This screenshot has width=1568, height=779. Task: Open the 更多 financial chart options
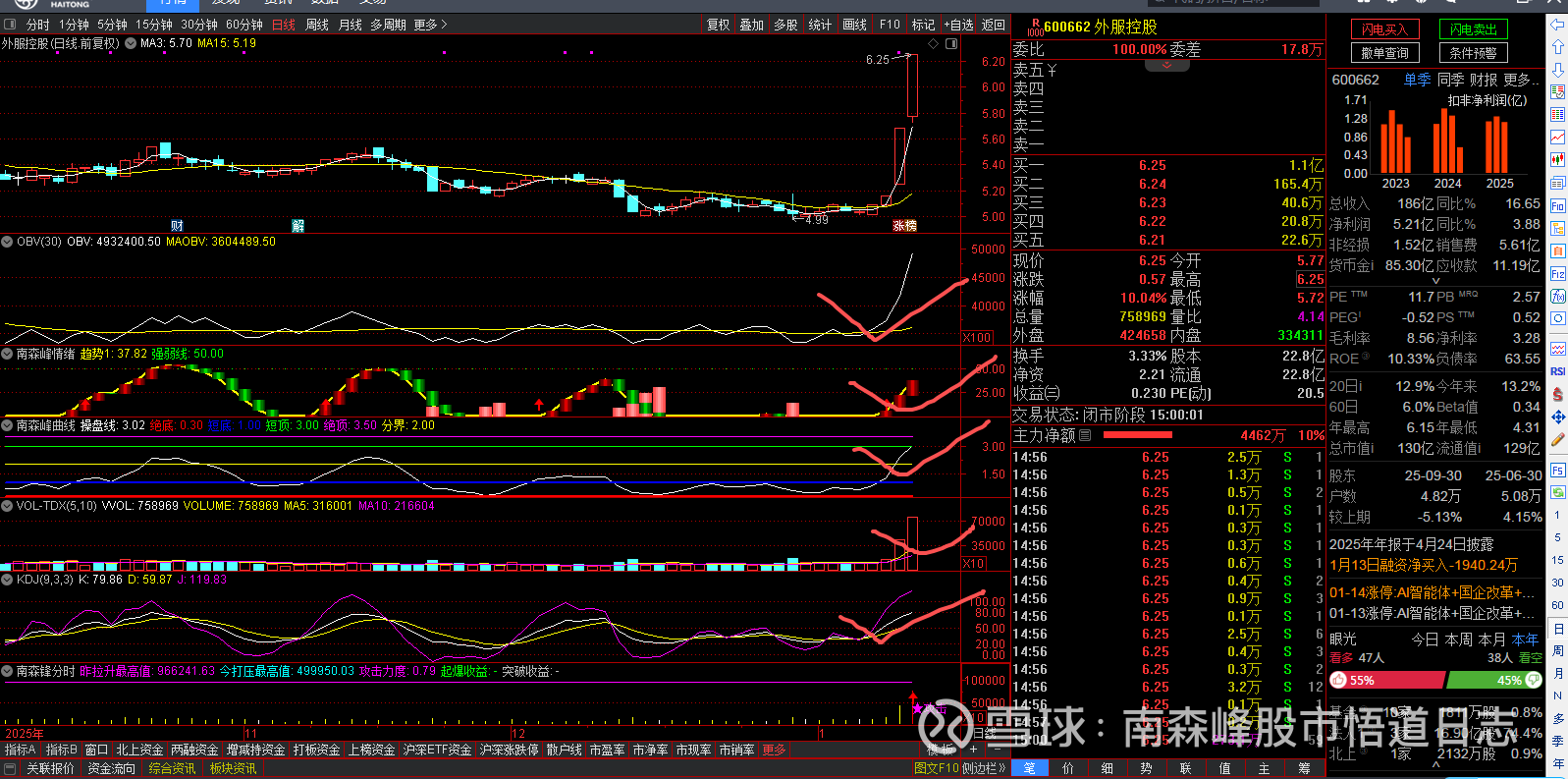tap(1521, 80)
